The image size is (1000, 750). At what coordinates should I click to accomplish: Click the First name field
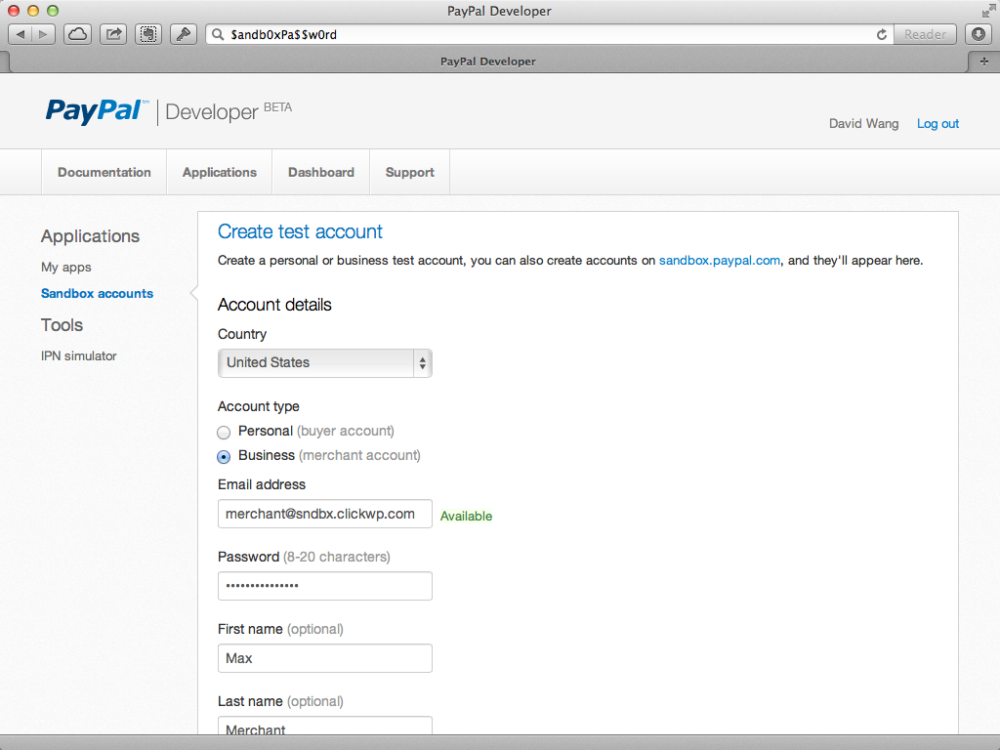325,658
